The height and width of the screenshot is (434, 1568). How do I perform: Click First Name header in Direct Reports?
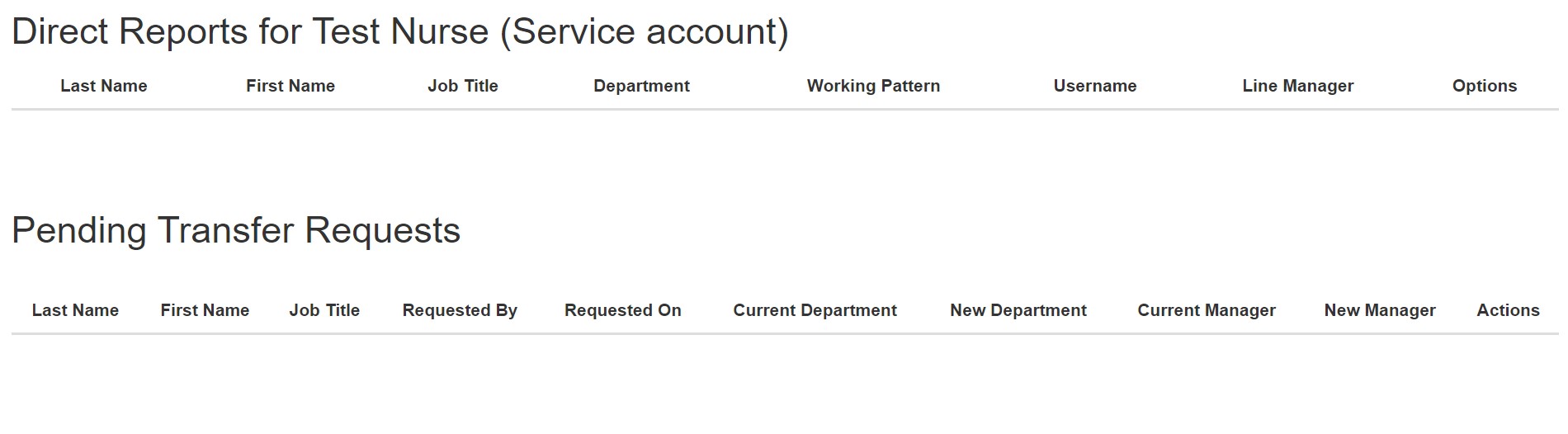pos(290,86)
